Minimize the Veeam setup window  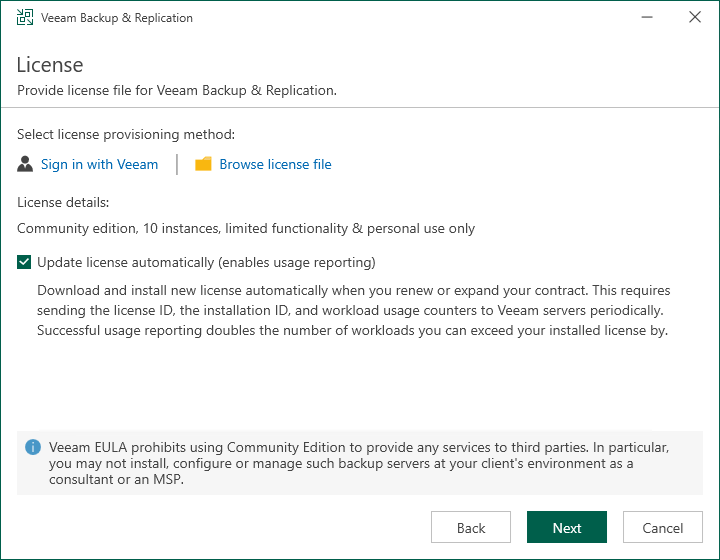click(647, 17)
